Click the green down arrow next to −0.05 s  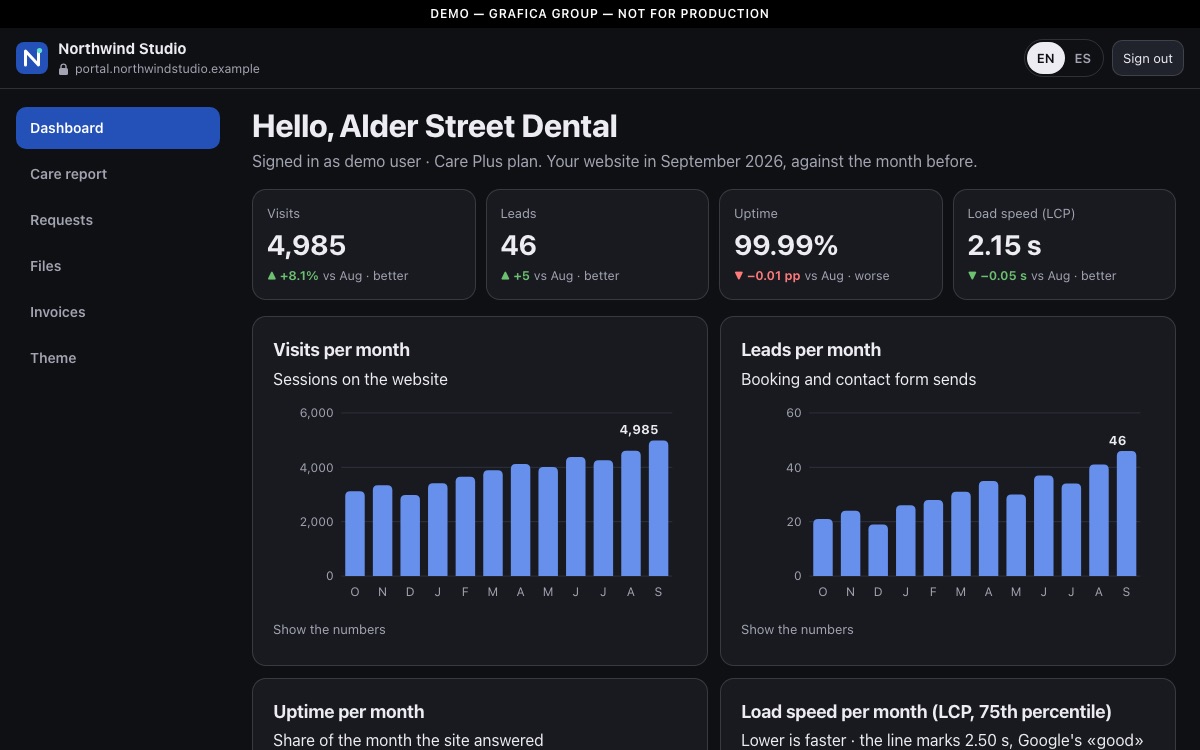[972, 276]
